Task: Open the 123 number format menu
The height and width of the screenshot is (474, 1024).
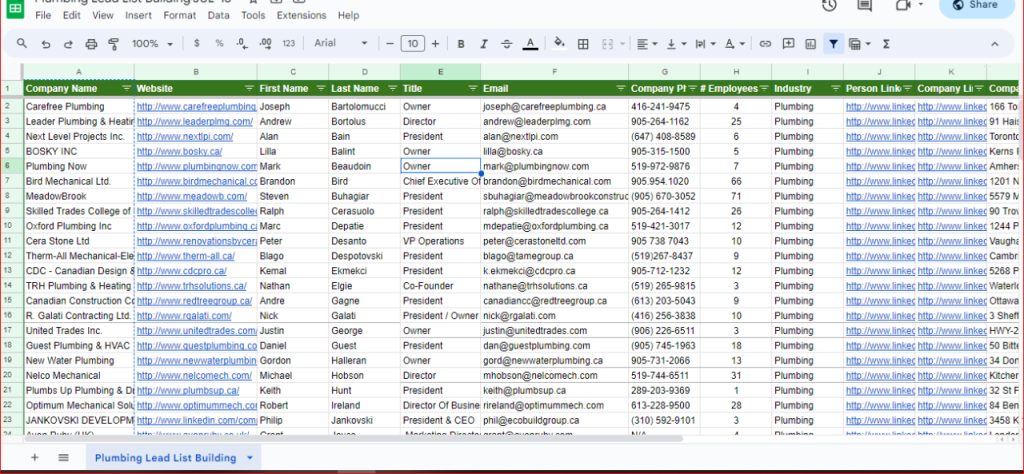Action: point(289,44)
